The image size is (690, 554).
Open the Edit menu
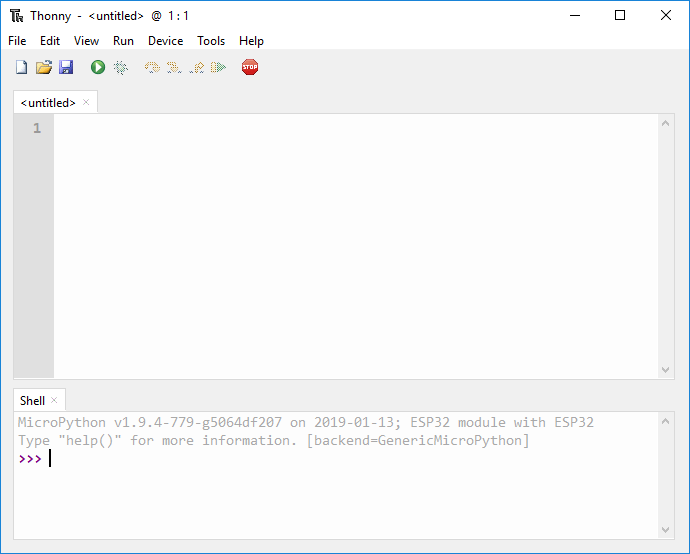click(x=50, y=41)
